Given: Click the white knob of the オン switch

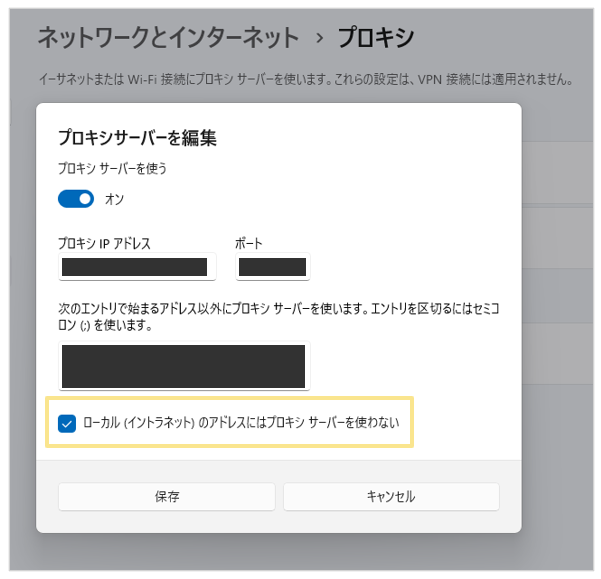Looking at the screenshot, I should click(x=85, y=199).
